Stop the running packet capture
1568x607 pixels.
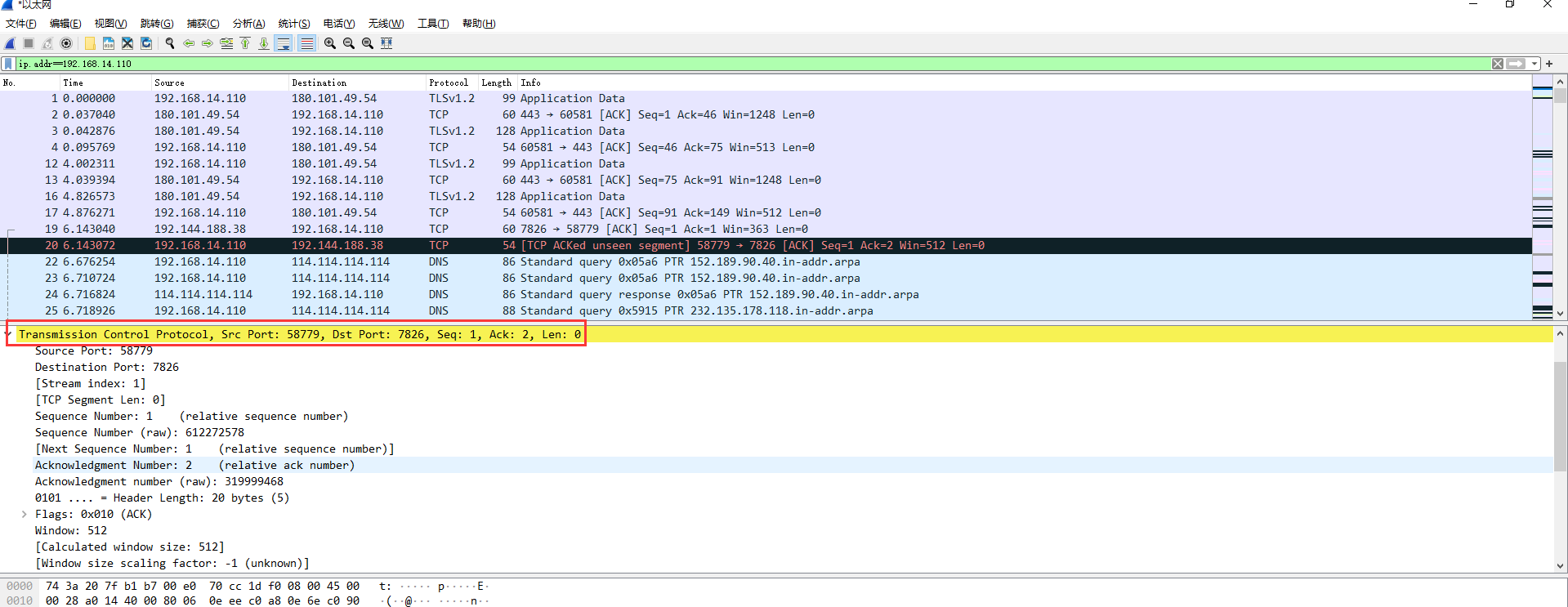(29, 43)
